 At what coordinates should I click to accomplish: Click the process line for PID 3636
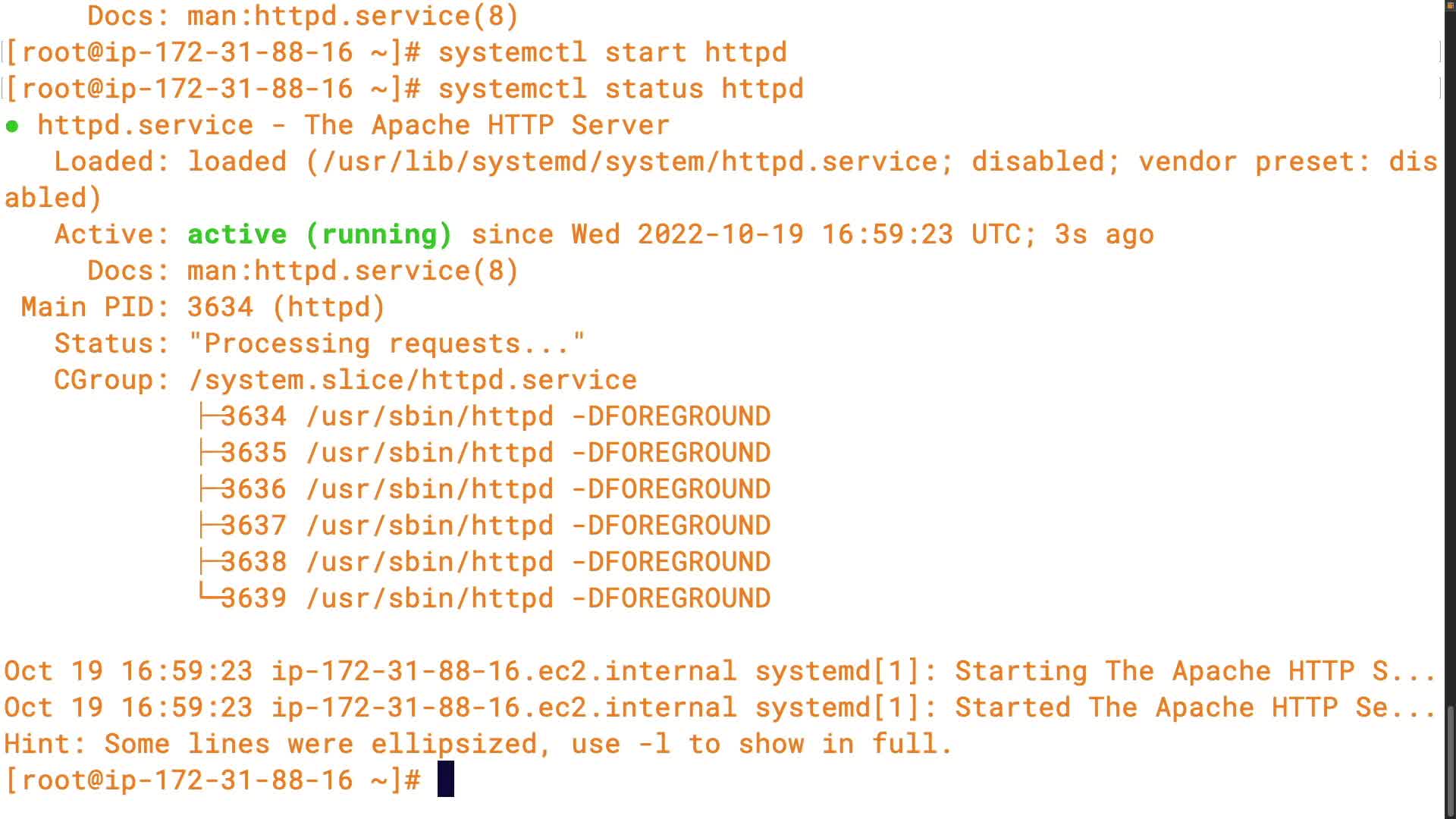coord(495,489)
